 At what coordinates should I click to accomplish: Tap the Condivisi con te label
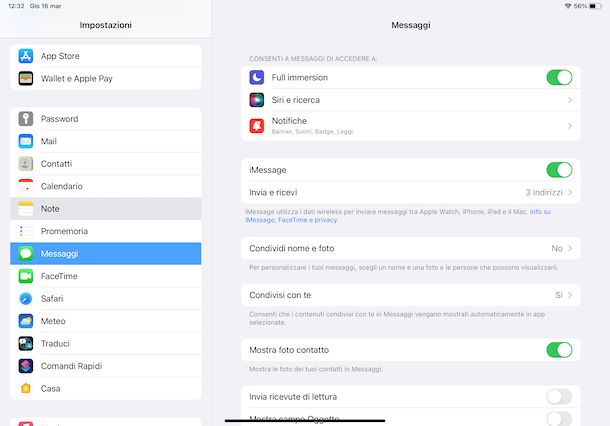coord(280,295)
